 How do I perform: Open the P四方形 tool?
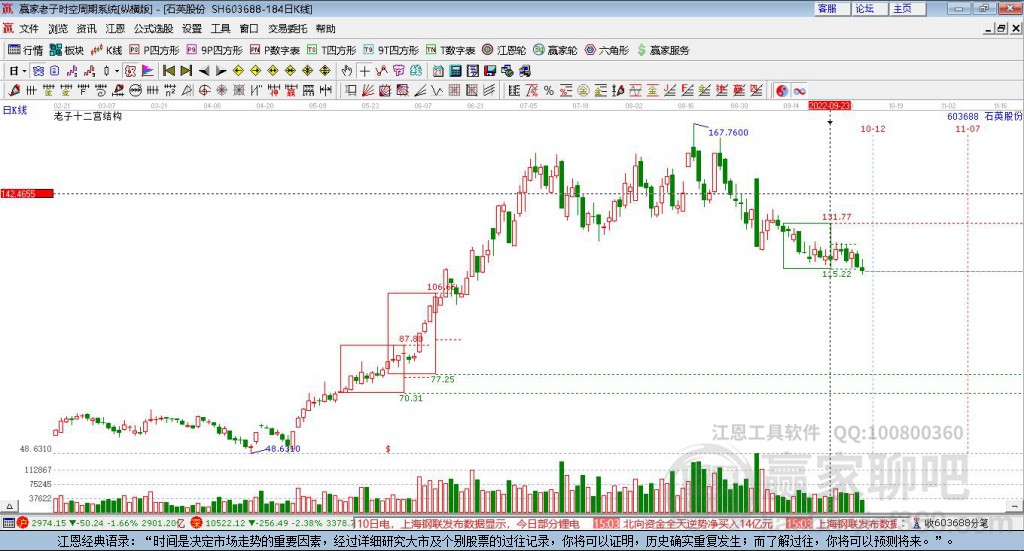coord(154,50)
